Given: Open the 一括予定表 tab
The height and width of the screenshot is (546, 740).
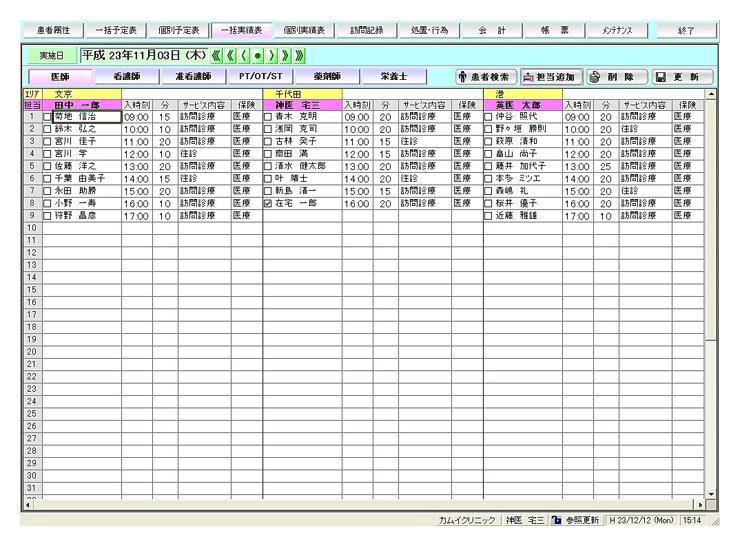Looking at the screenshot, I should [x=116, y=30].
